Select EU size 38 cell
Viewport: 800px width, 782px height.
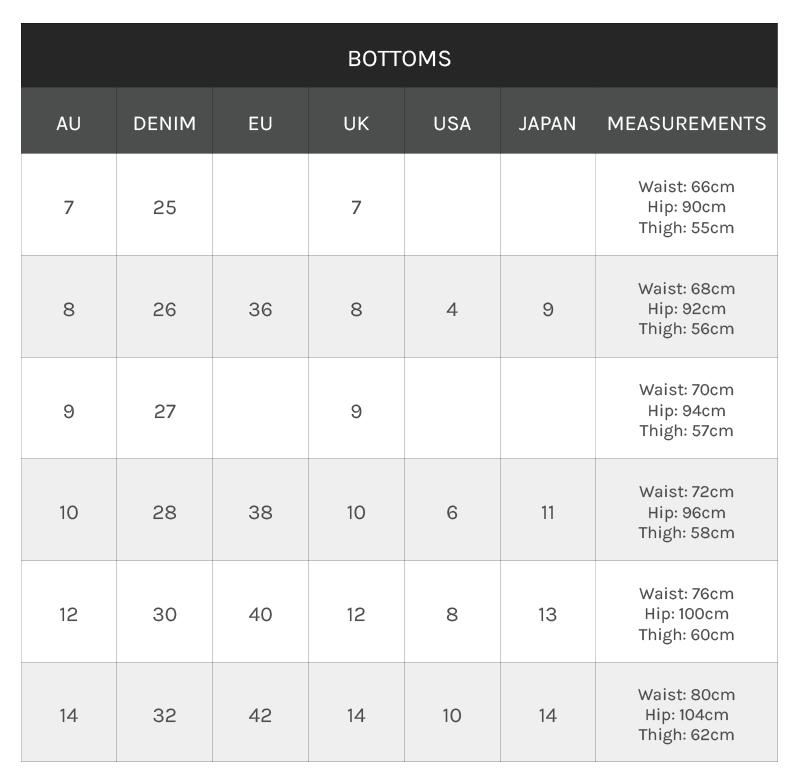260,512
